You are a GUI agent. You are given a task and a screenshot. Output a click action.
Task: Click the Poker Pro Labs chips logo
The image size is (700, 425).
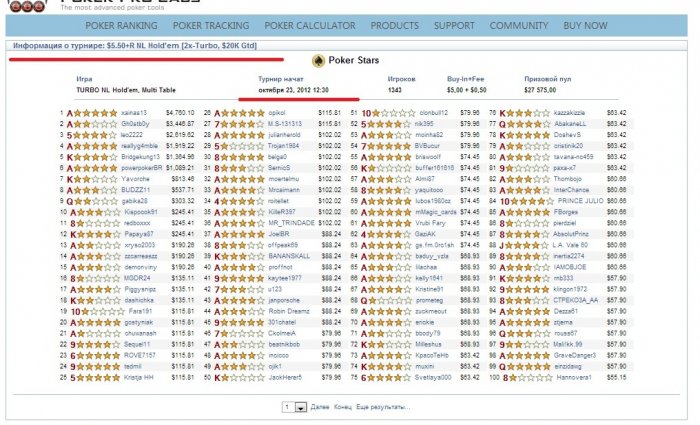(x=27, y=6)
